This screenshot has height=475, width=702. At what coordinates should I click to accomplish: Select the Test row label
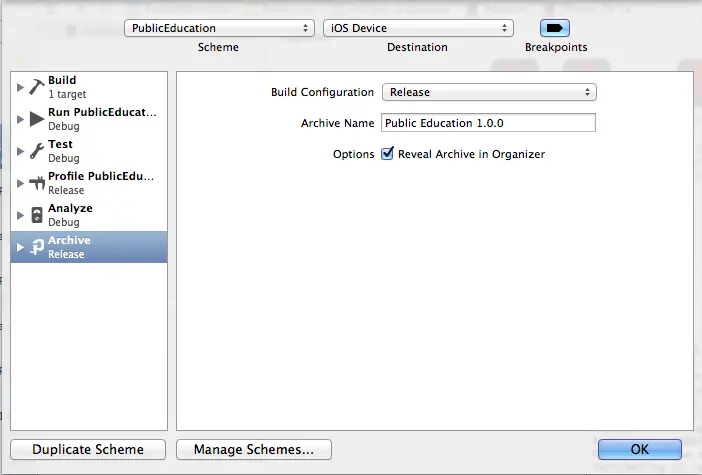click(x=60, y=144)
